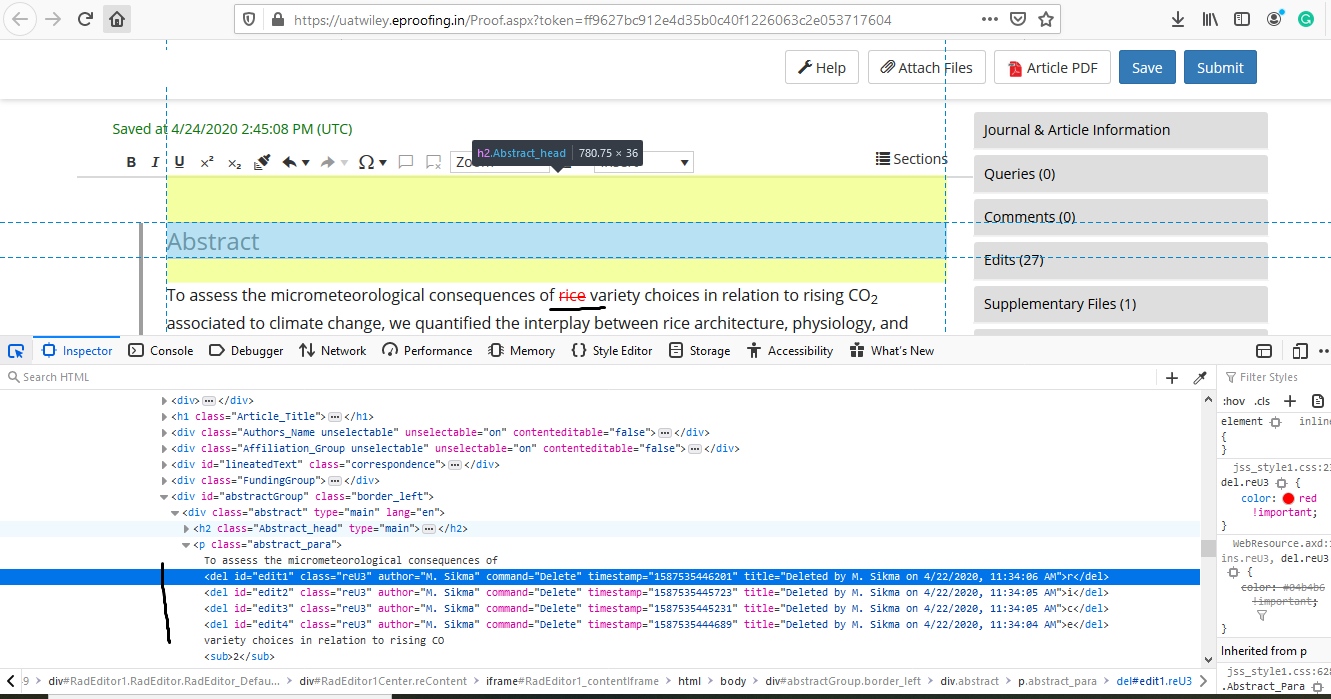Switch to the Inspector tab
Viewport: 1331px width, 699px height.
pos(78,351)
